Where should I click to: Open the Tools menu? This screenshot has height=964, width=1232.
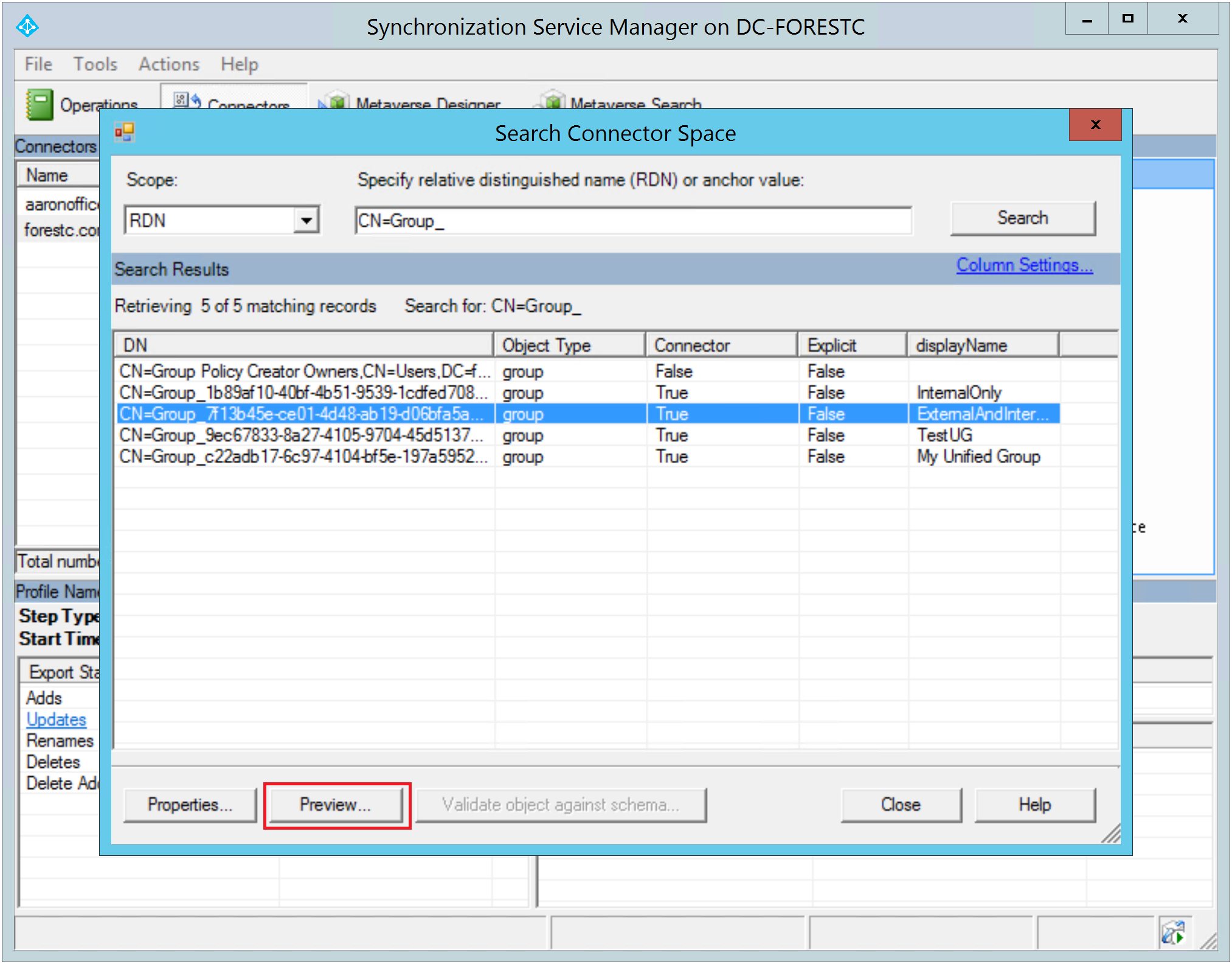click(95, 64)
